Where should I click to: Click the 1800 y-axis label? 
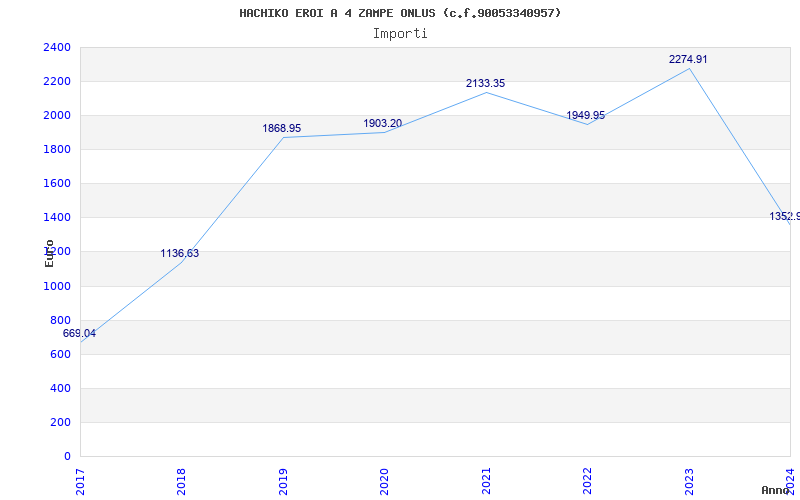(x=57, y=149)
